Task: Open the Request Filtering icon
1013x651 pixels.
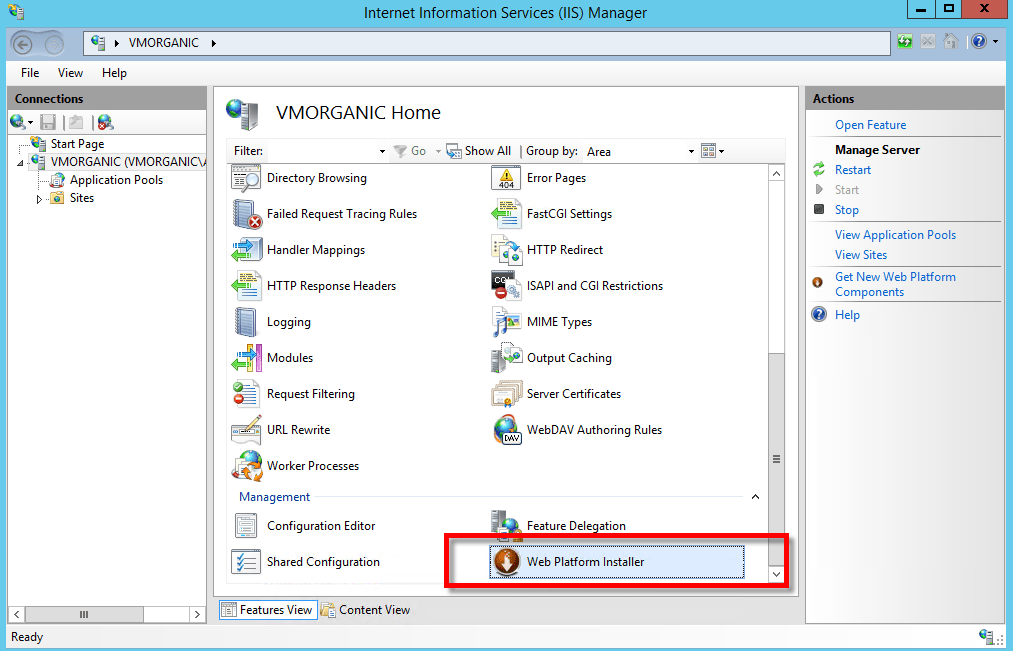Action: coord(246,394)
